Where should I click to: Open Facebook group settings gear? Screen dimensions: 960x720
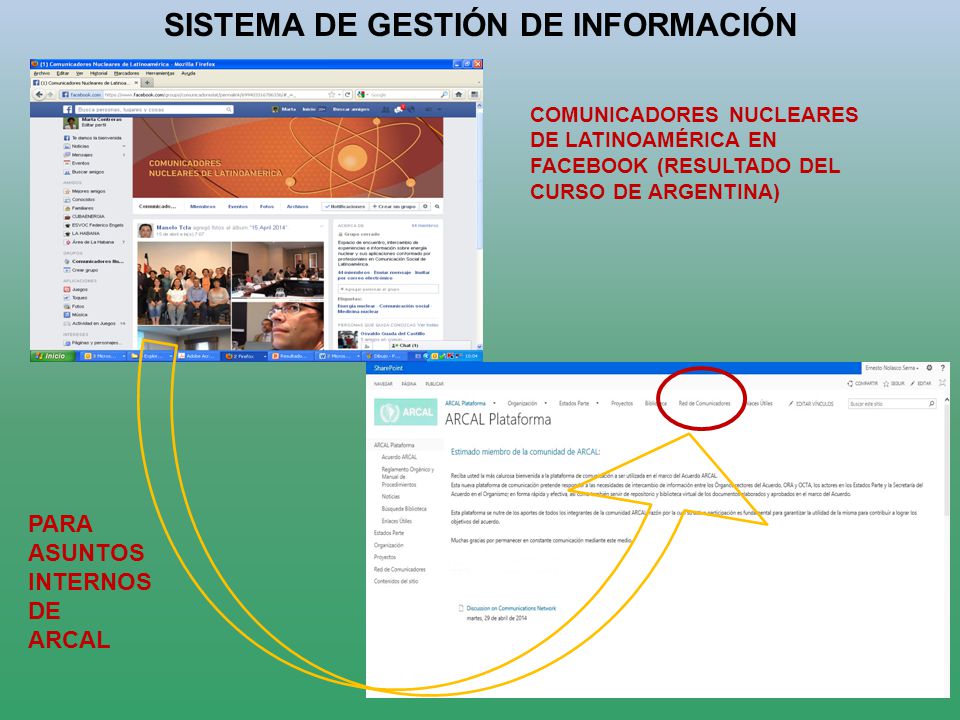click(x=426, y=206)
